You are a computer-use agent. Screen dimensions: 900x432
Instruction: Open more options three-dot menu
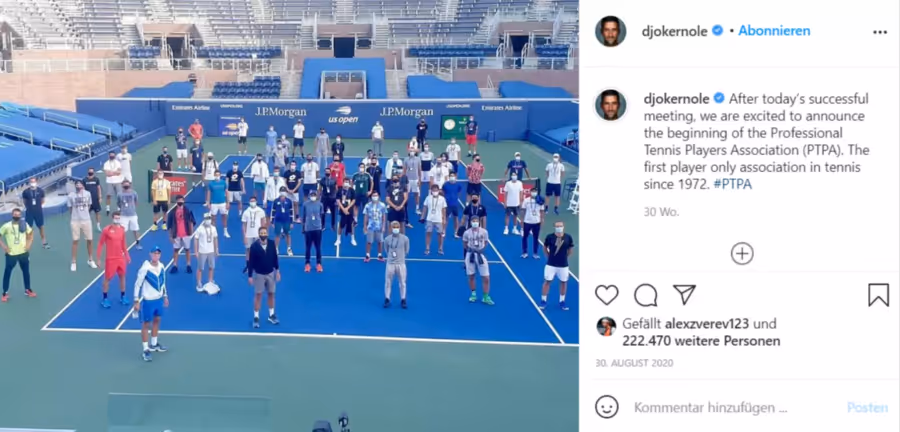click(x=880, y=32)
